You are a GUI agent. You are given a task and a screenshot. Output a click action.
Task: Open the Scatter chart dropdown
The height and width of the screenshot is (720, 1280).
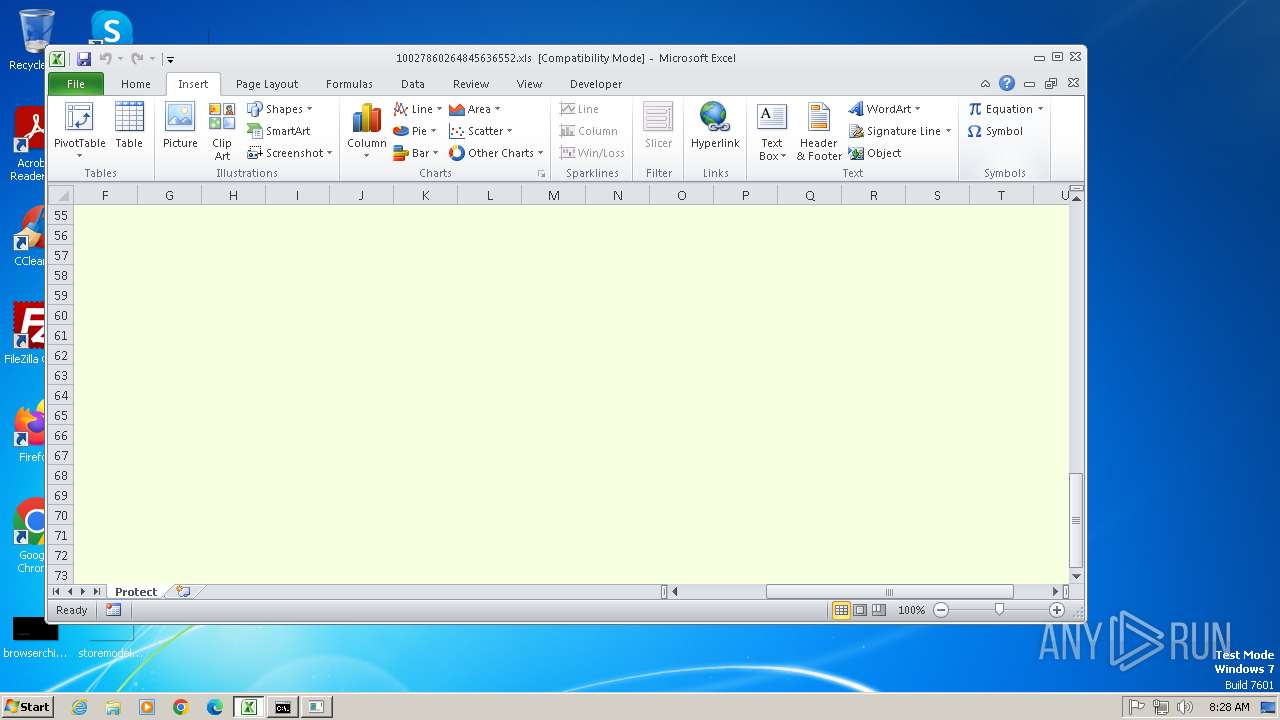(481, 131)
